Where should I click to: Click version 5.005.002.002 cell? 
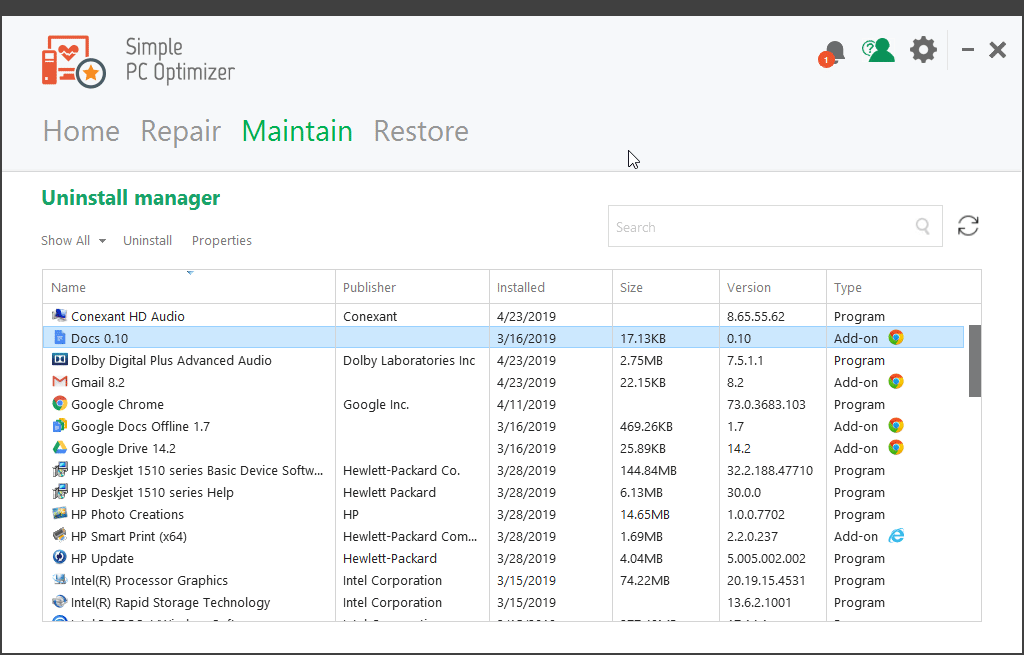(766, 558)
